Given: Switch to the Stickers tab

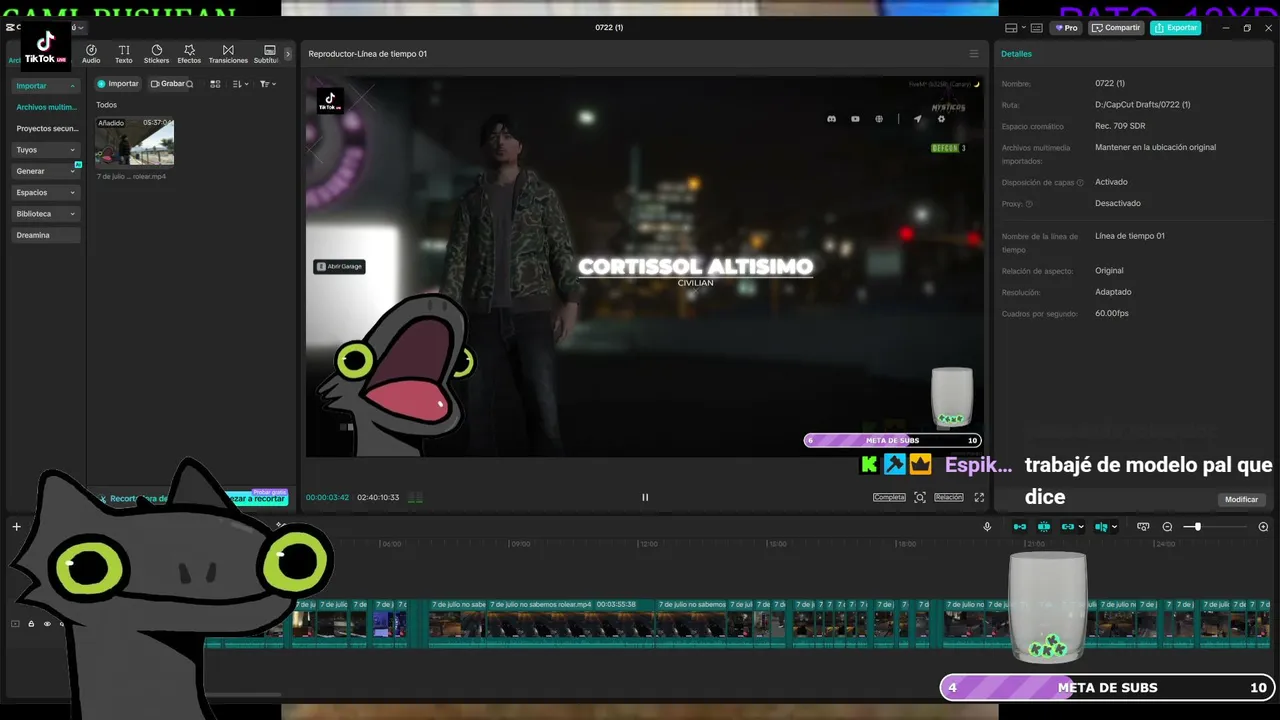Looking at the screenshot, I should (156, 54).
